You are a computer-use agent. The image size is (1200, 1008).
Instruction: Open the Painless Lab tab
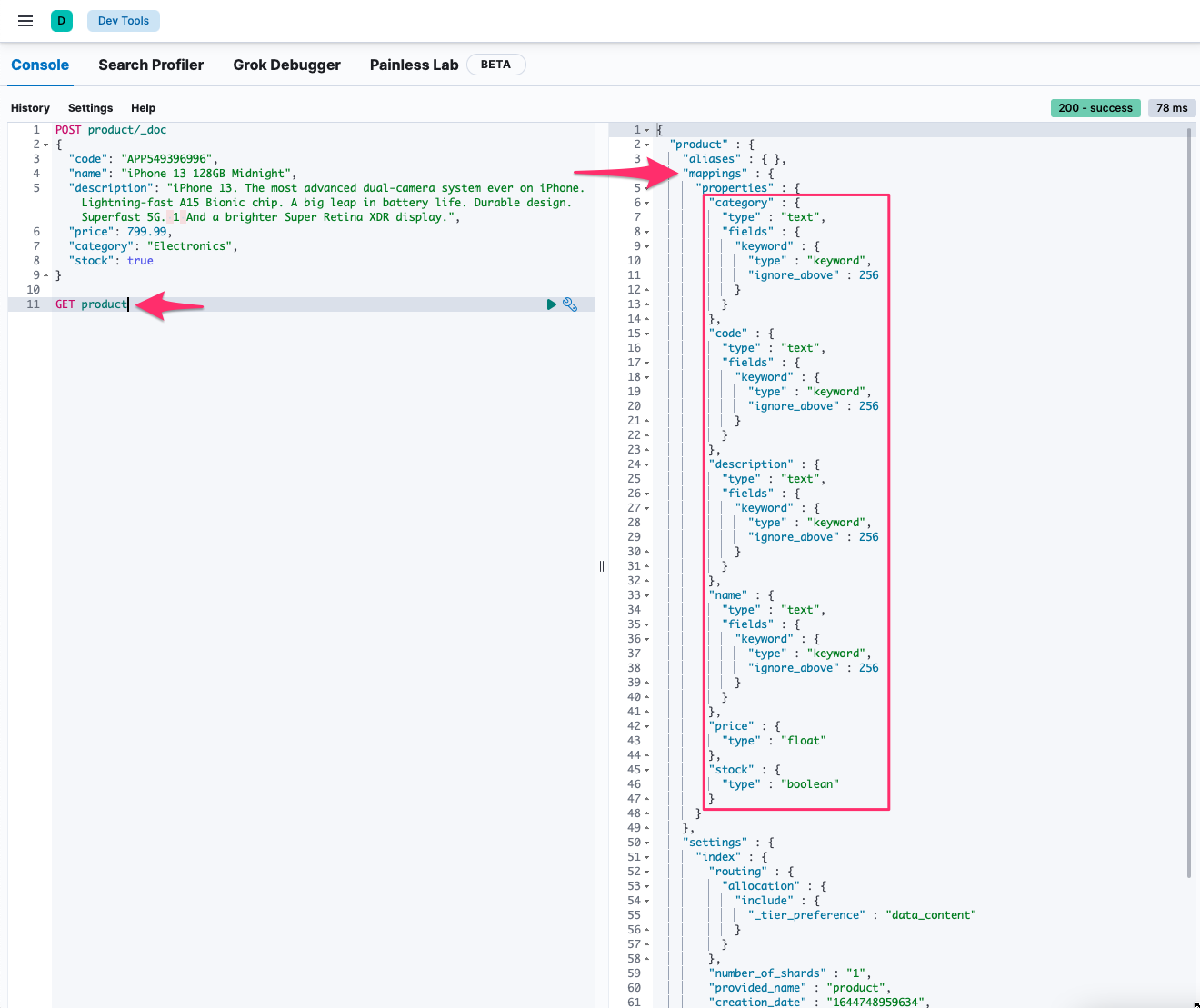[x=414, y=65]
